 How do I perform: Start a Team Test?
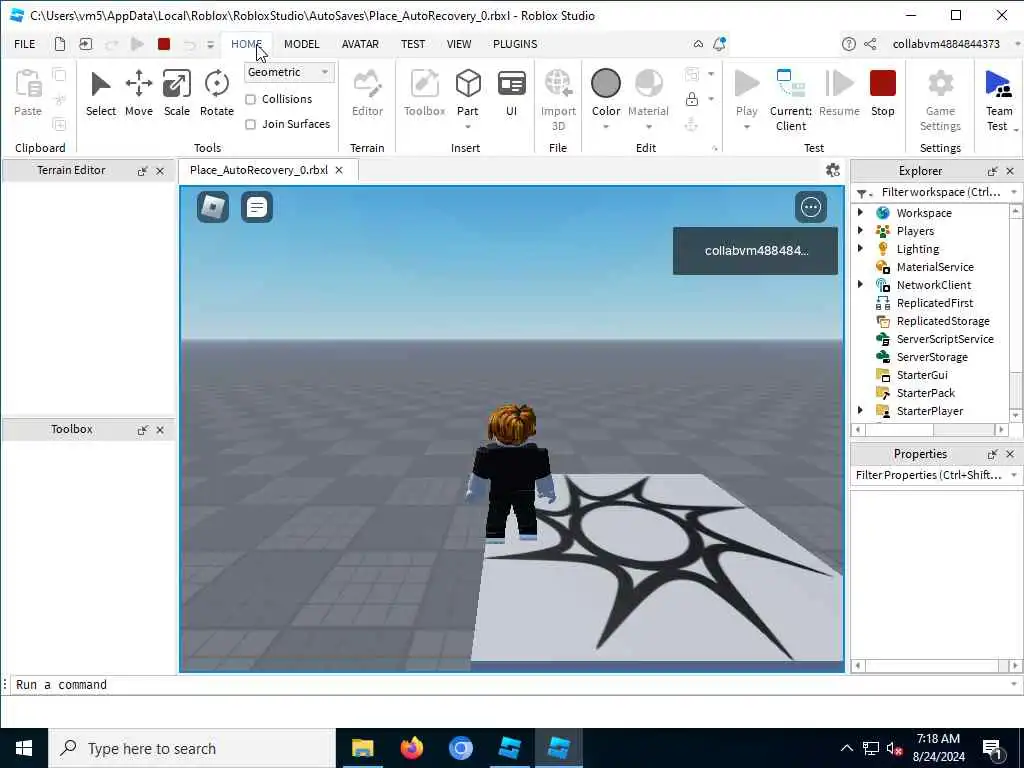[999, 100]
